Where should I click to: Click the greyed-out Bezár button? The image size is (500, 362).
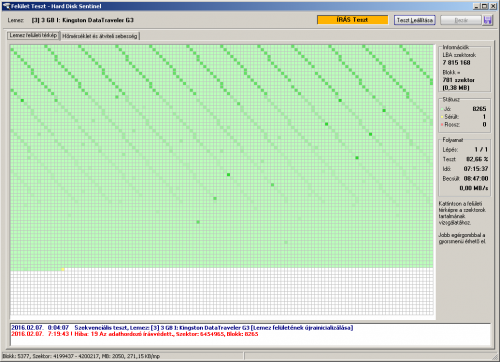point(461,20)
